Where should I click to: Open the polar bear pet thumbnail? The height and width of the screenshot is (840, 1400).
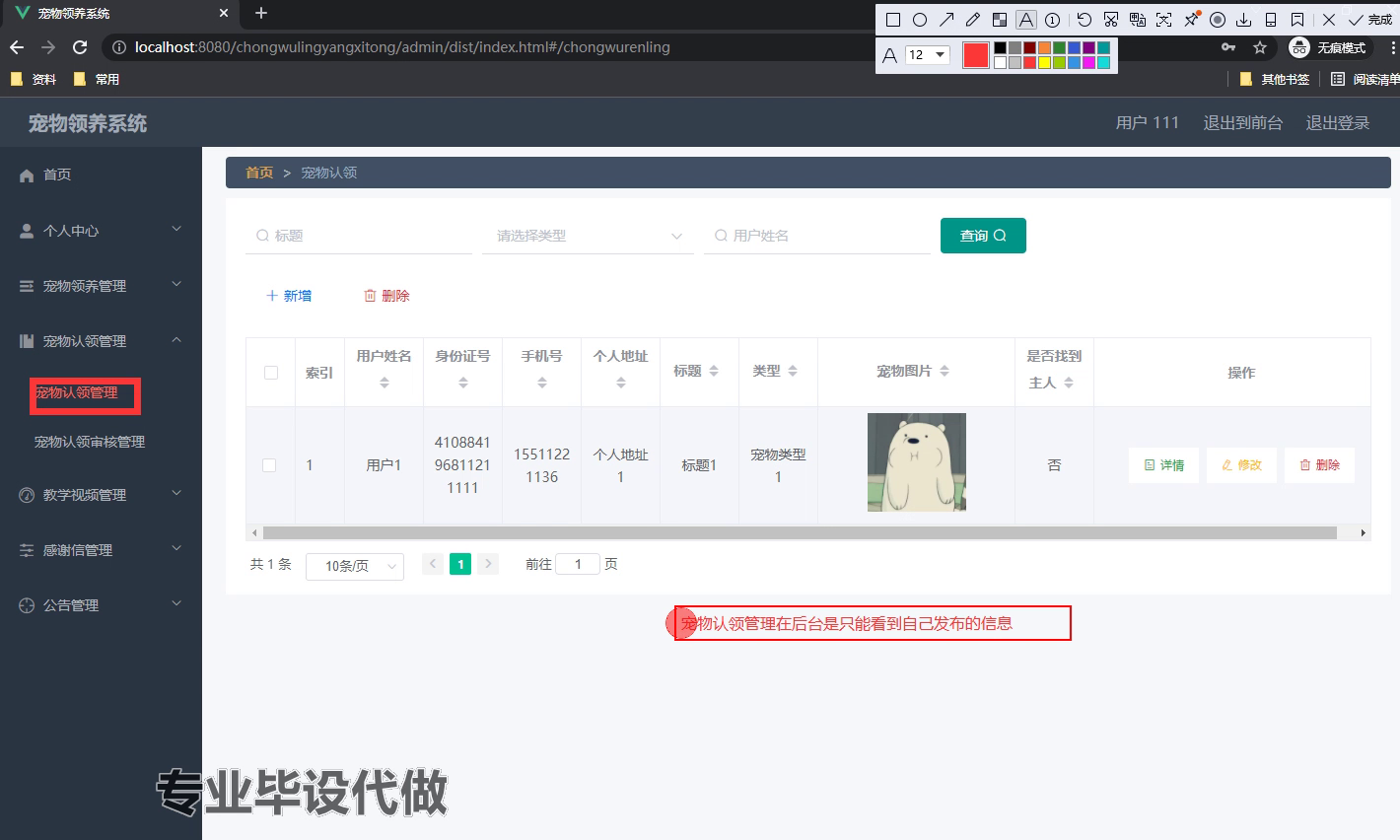917,462
